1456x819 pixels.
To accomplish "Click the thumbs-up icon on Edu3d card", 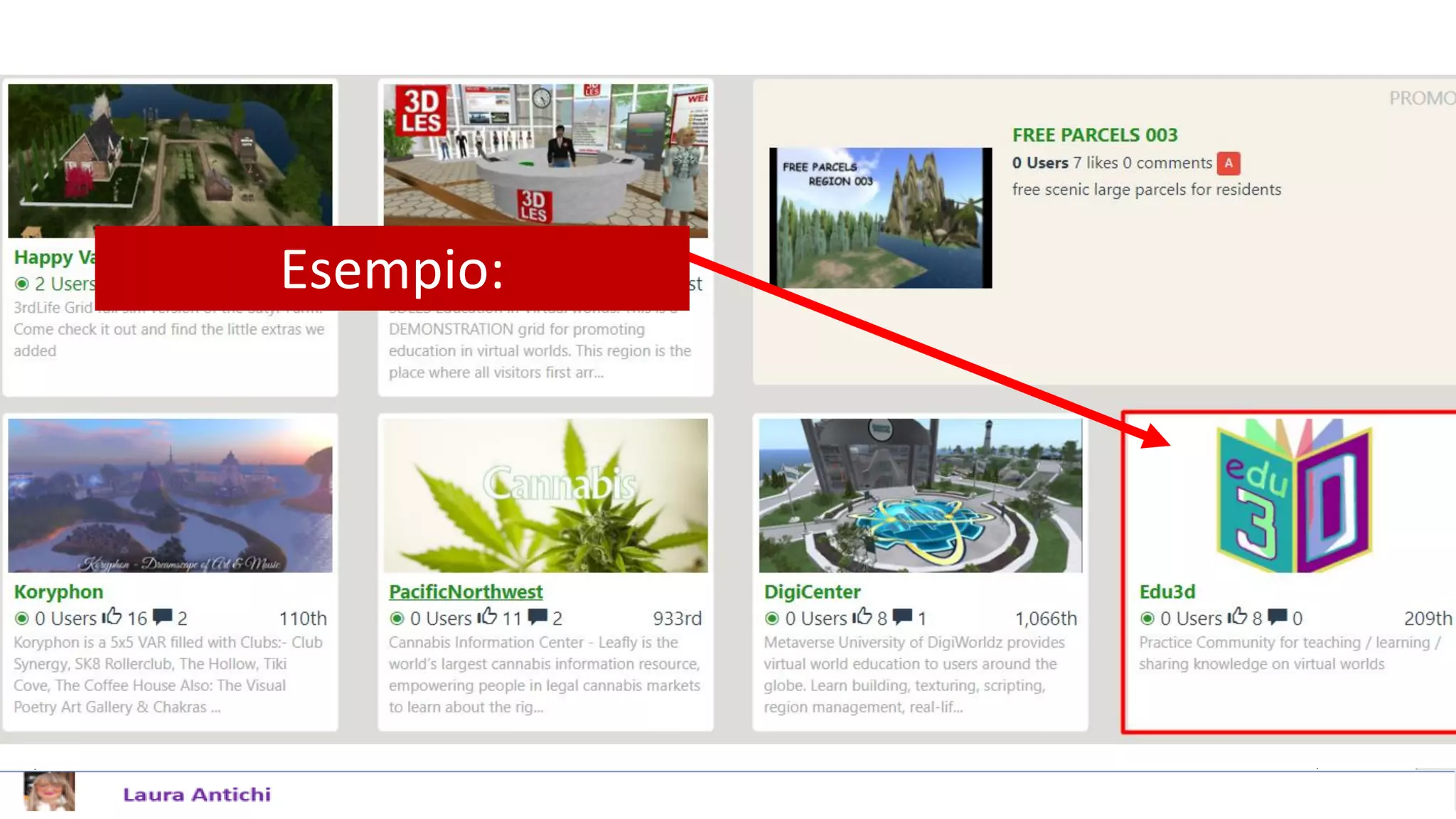I will coord(1237,616).
